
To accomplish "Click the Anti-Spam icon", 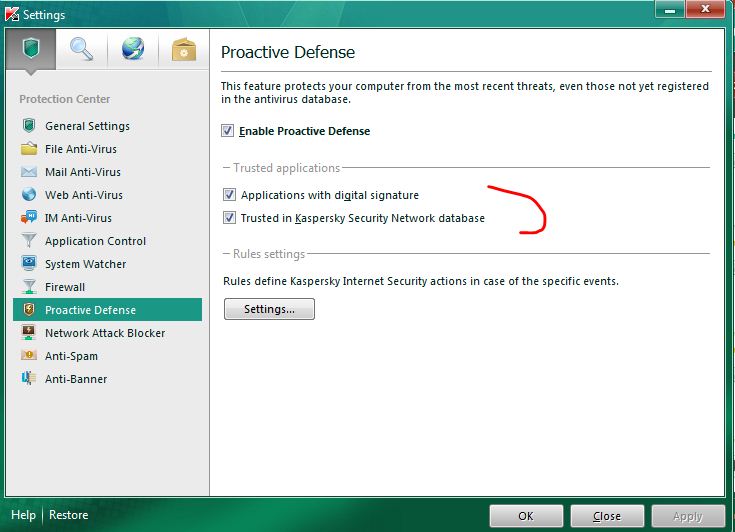I will [x=29, y=355].
